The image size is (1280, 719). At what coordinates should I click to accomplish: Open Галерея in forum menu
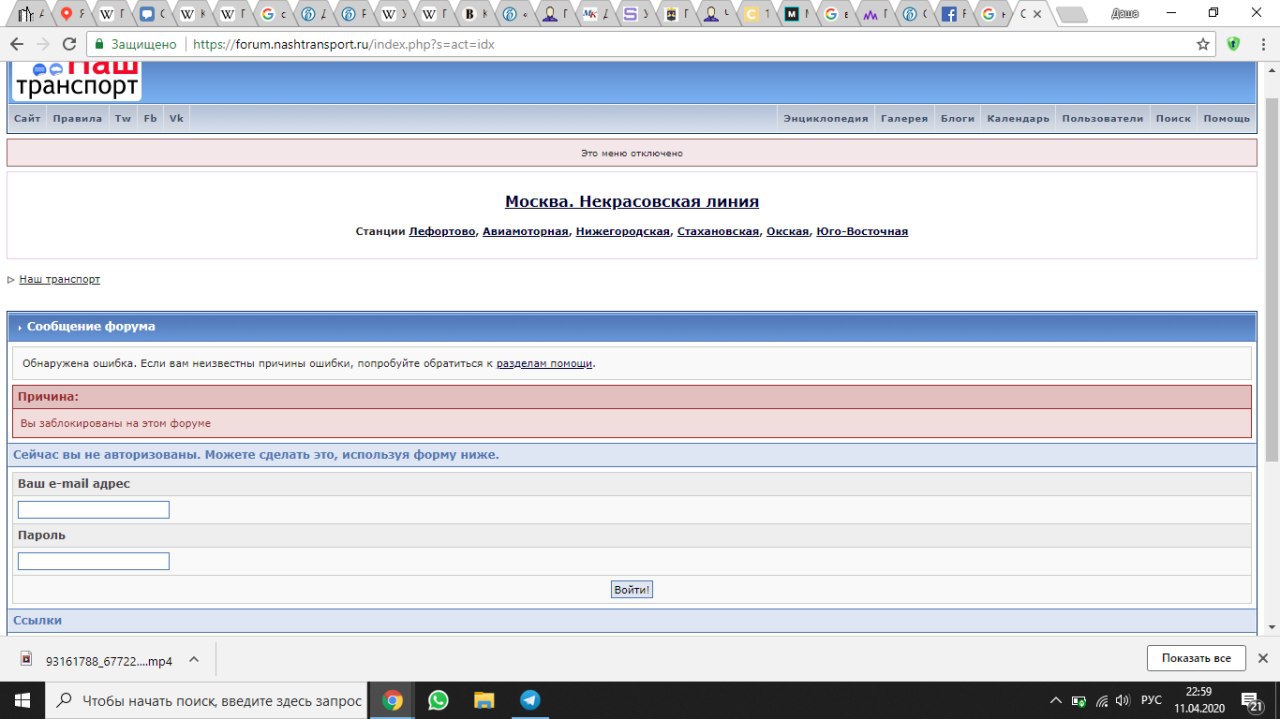click(904, 118)
